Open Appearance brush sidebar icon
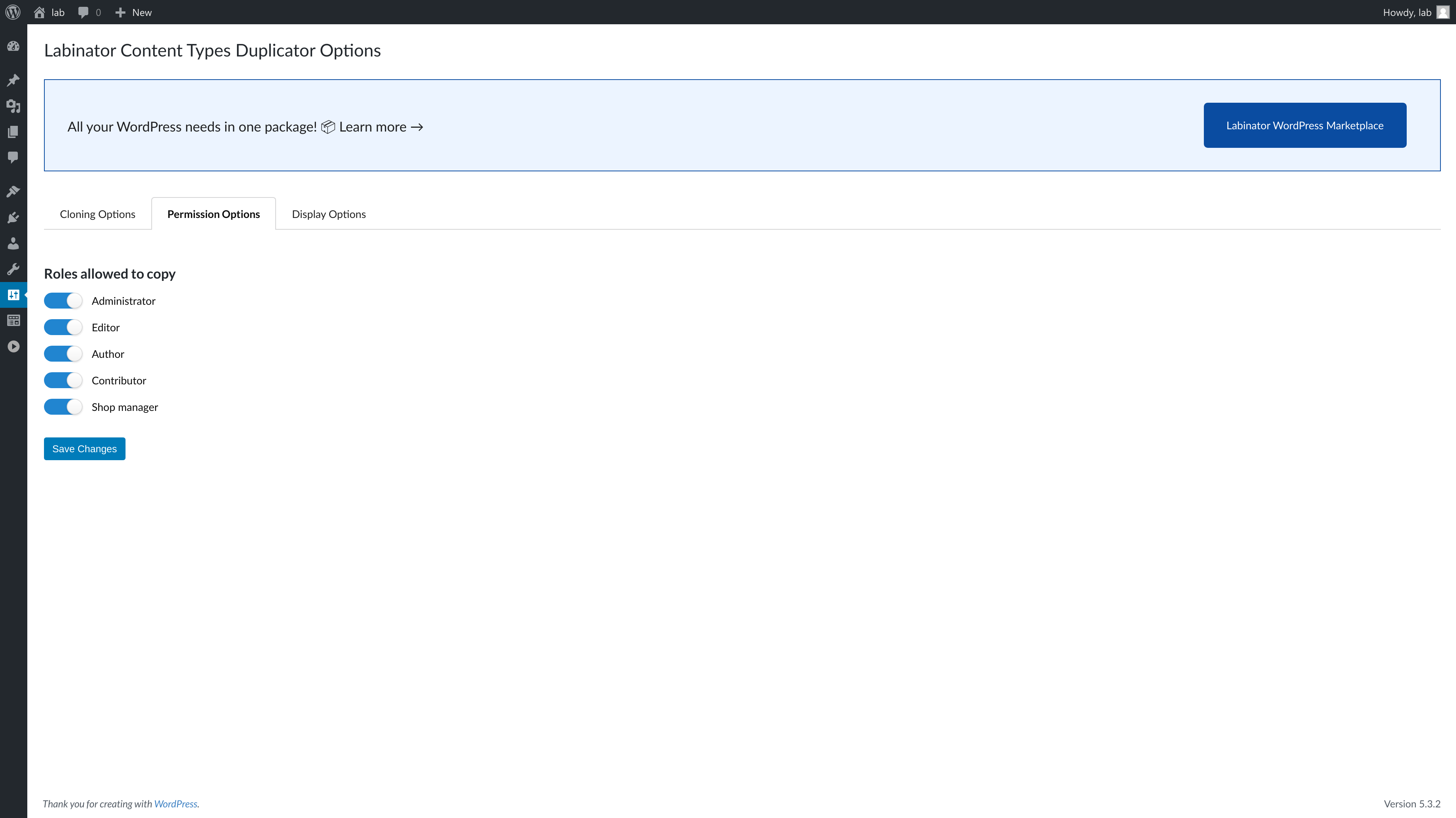The image size is (1456, 818). pos(14,191)
